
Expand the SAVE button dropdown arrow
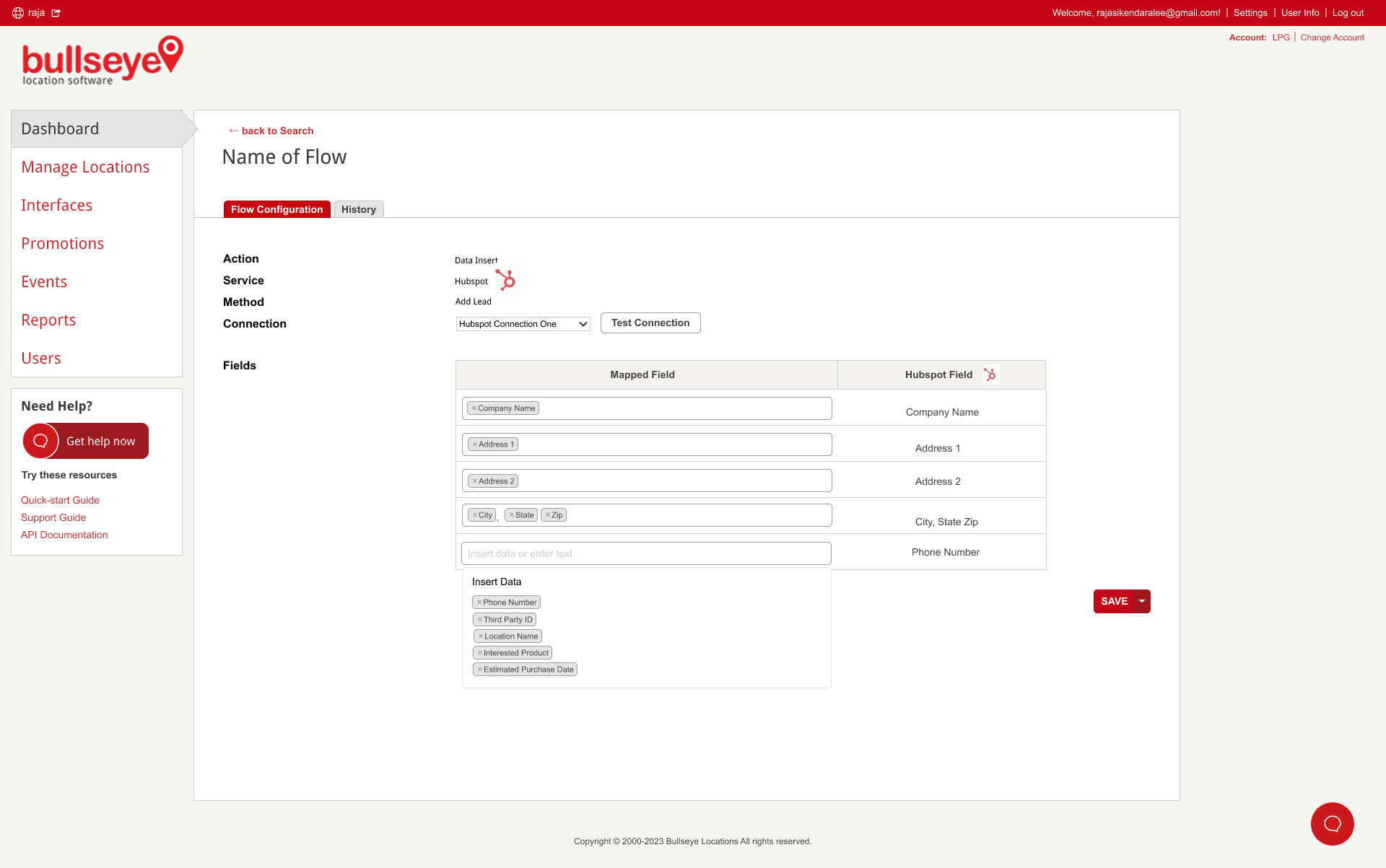pyautogui.click(x=1142, y=601)
